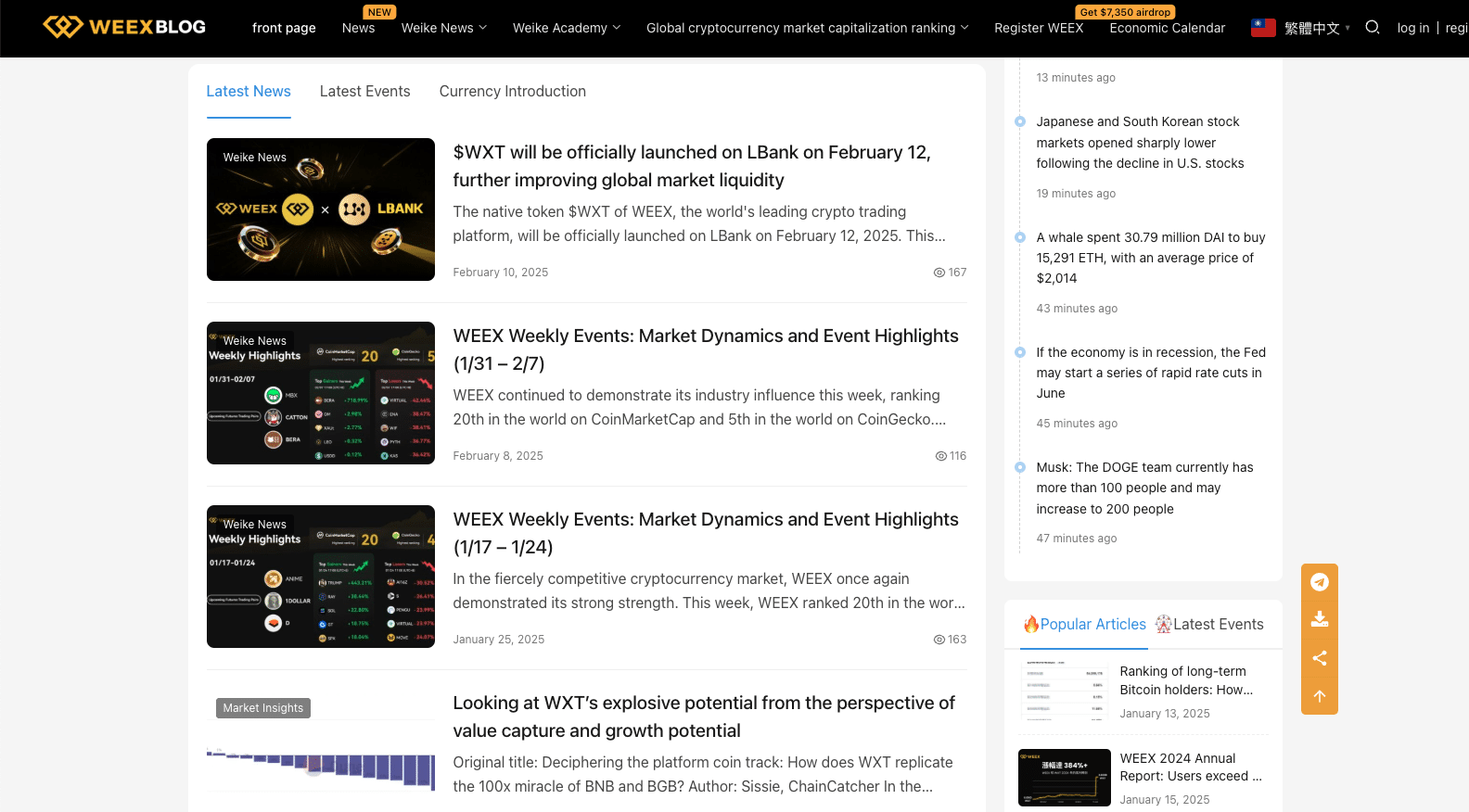Open Register WEEX in navigation
Viewport: 1469px width, 812px height.
coord(1039,28)
